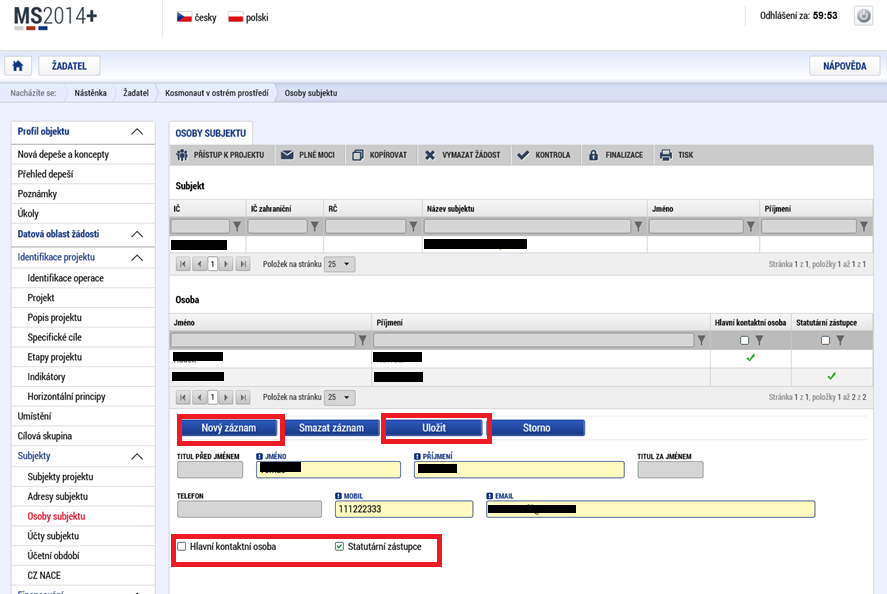The width and height of the screenshot is (887, 594).
Task: Click the Tisk printer icon
Action: pos(666,155)
